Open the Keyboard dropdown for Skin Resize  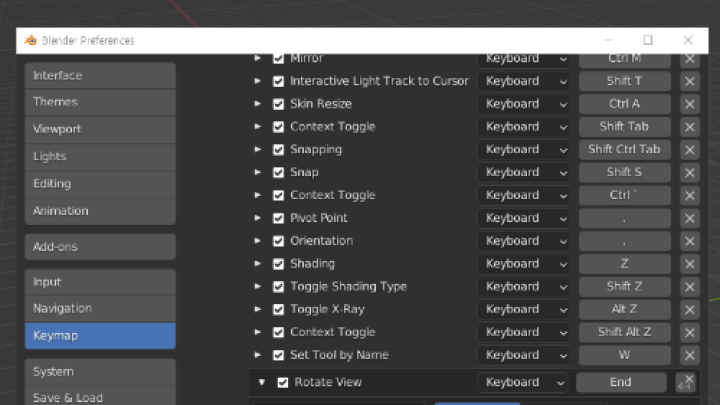523,104
